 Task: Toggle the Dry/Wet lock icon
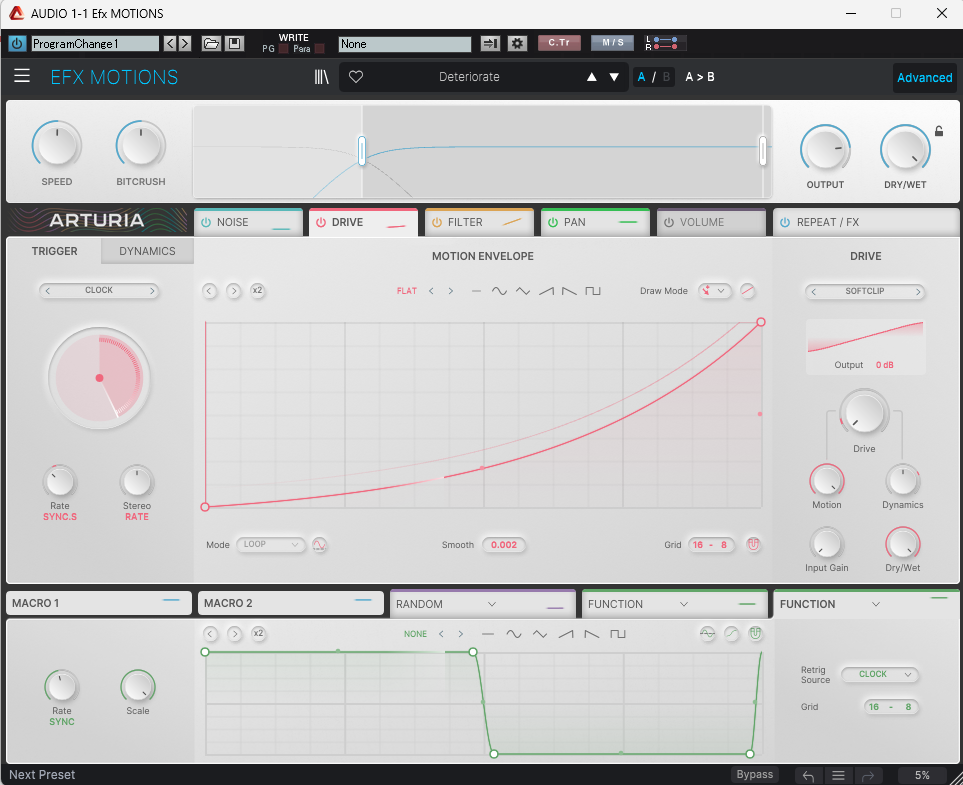(x=939, y=130)
